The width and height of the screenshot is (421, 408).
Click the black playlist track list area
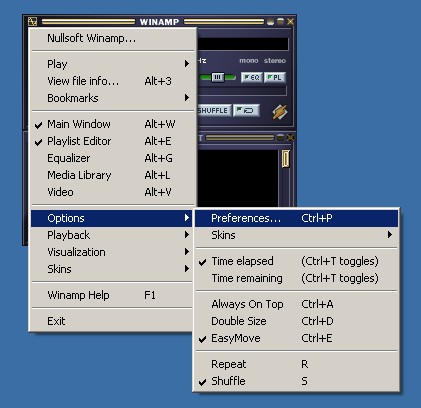click(238, 178)
